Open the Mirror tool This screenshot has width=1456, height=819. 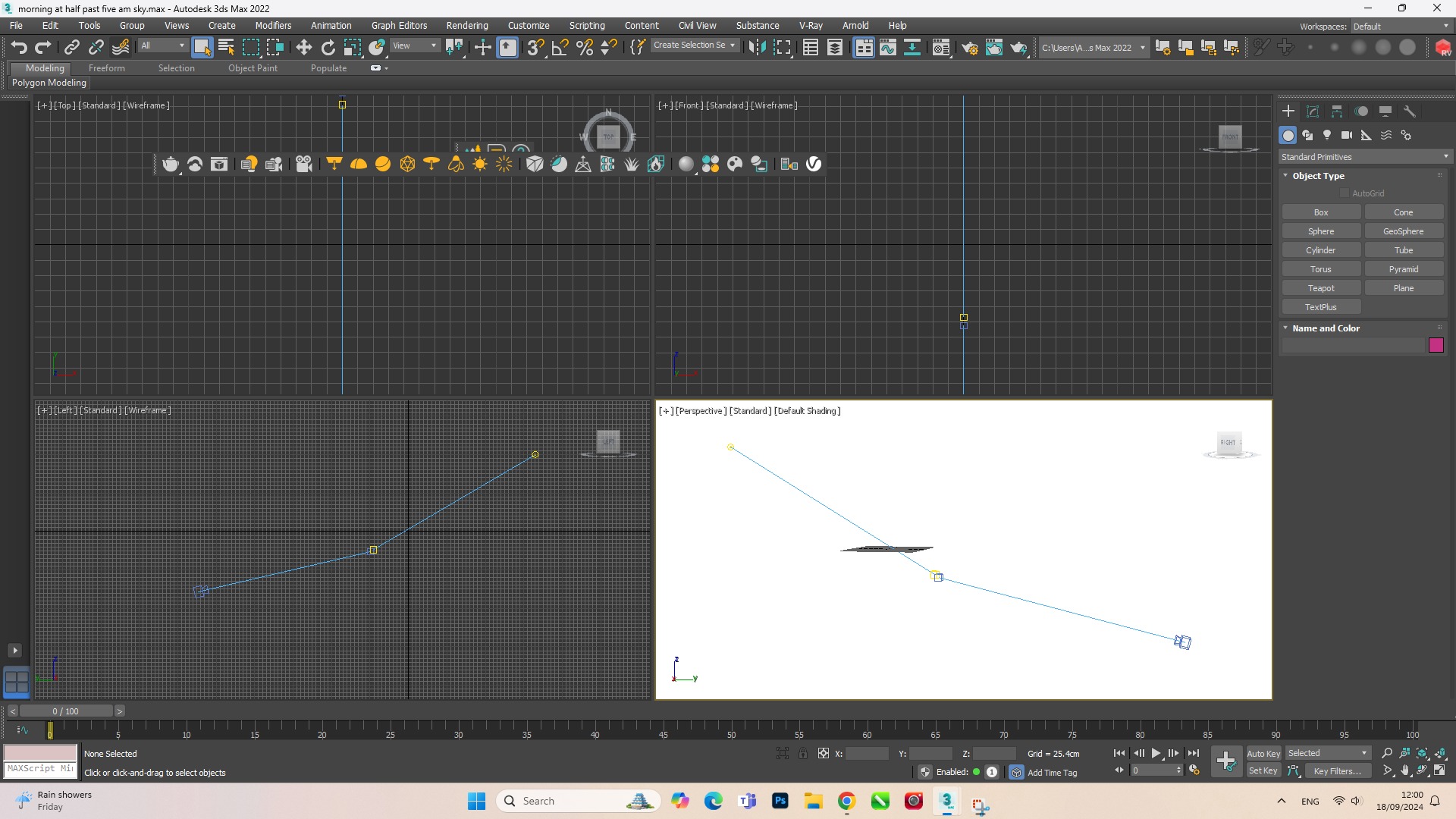(756, 47)
